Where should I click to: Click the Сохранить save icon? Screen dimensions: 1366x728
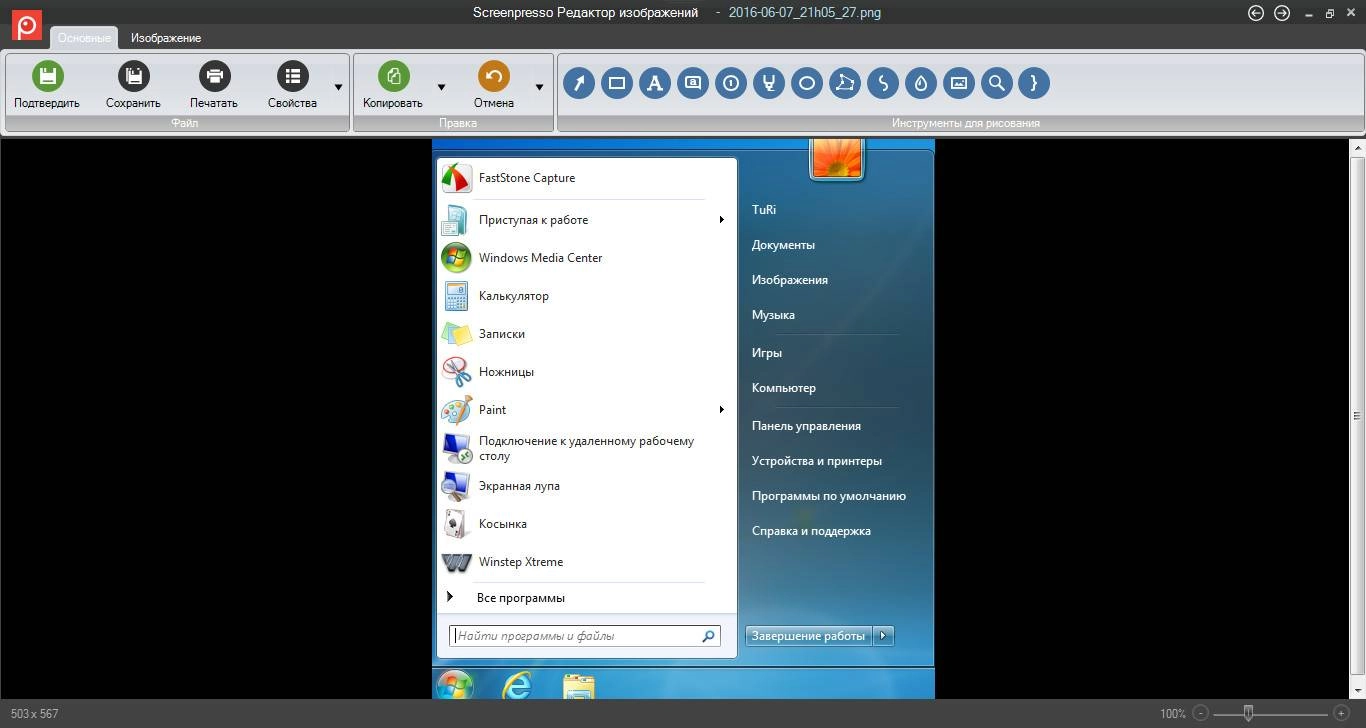click(x=133, y=76)
